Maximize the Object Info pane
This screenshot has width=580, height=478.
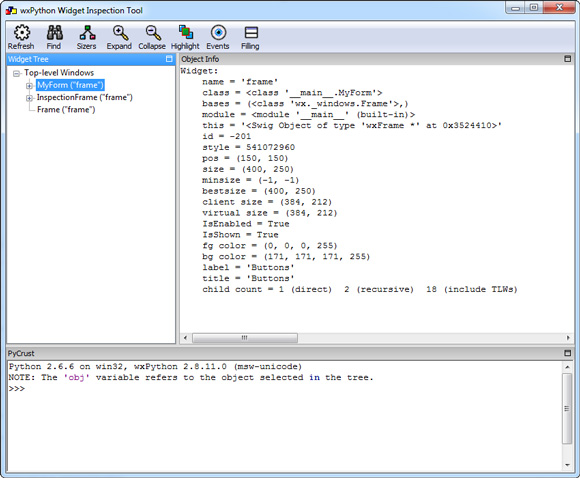tap(567, 59)
